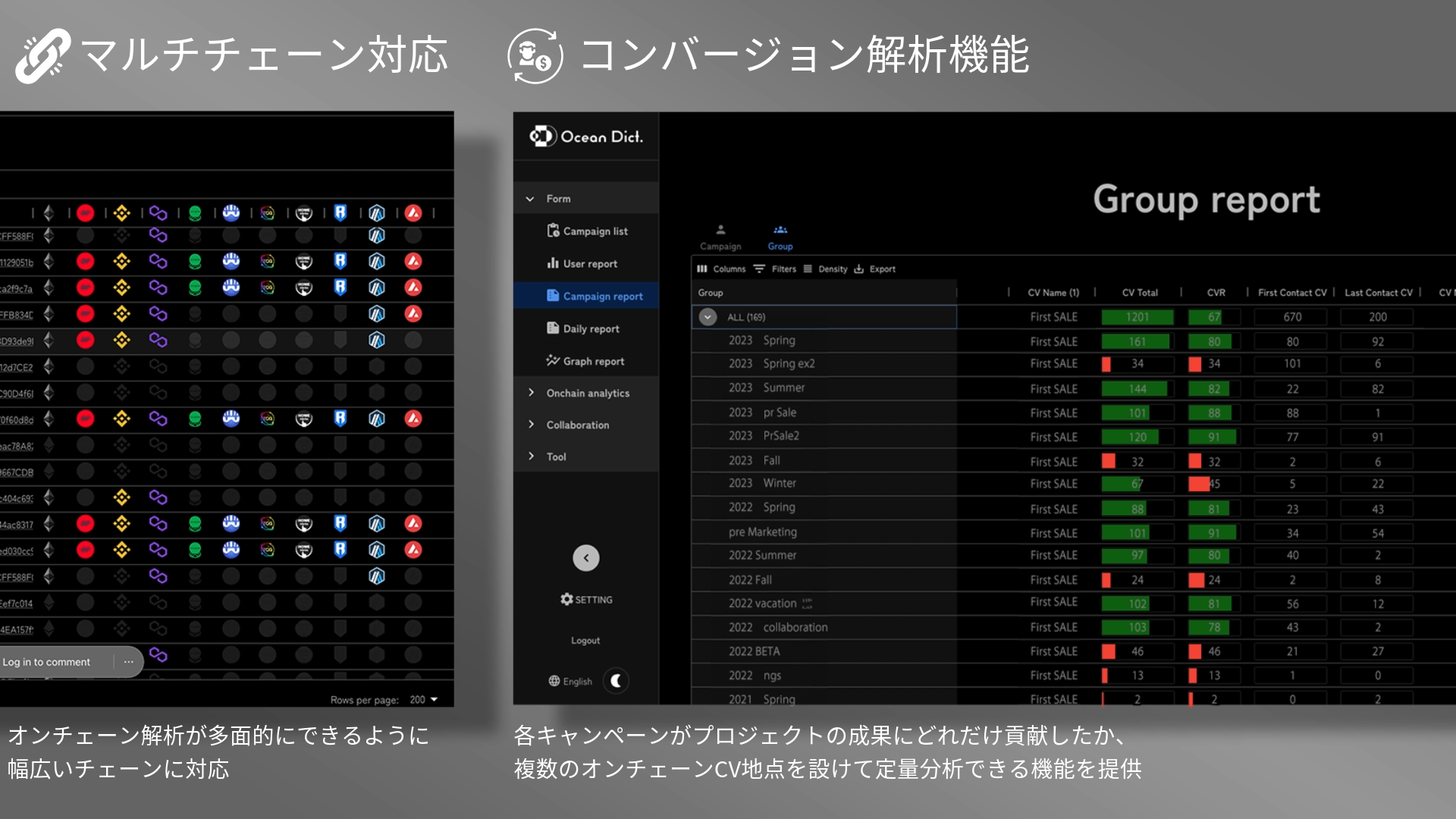Open the Filters panel
Screen dimensions: 1456x819
(x=775, y=269)
